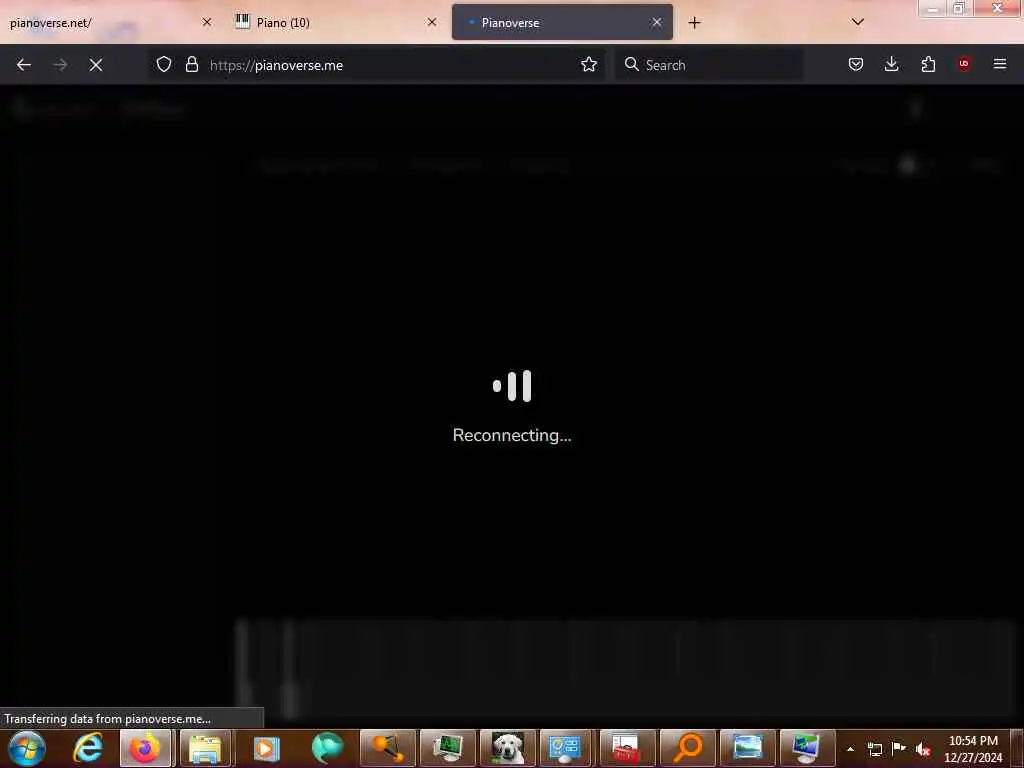Bookmark this page with the star
1024x768 pixels.
(x=589, y=64)
